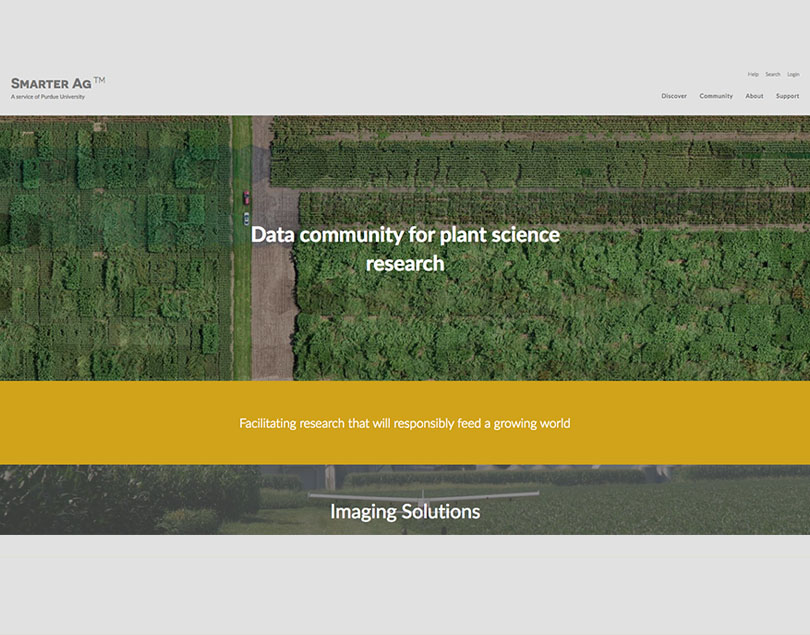The image size is (810, 635).
Task: Click the 'A service of Purdue University' tagline
Action: pyautogui.click(x=48, y=97)
